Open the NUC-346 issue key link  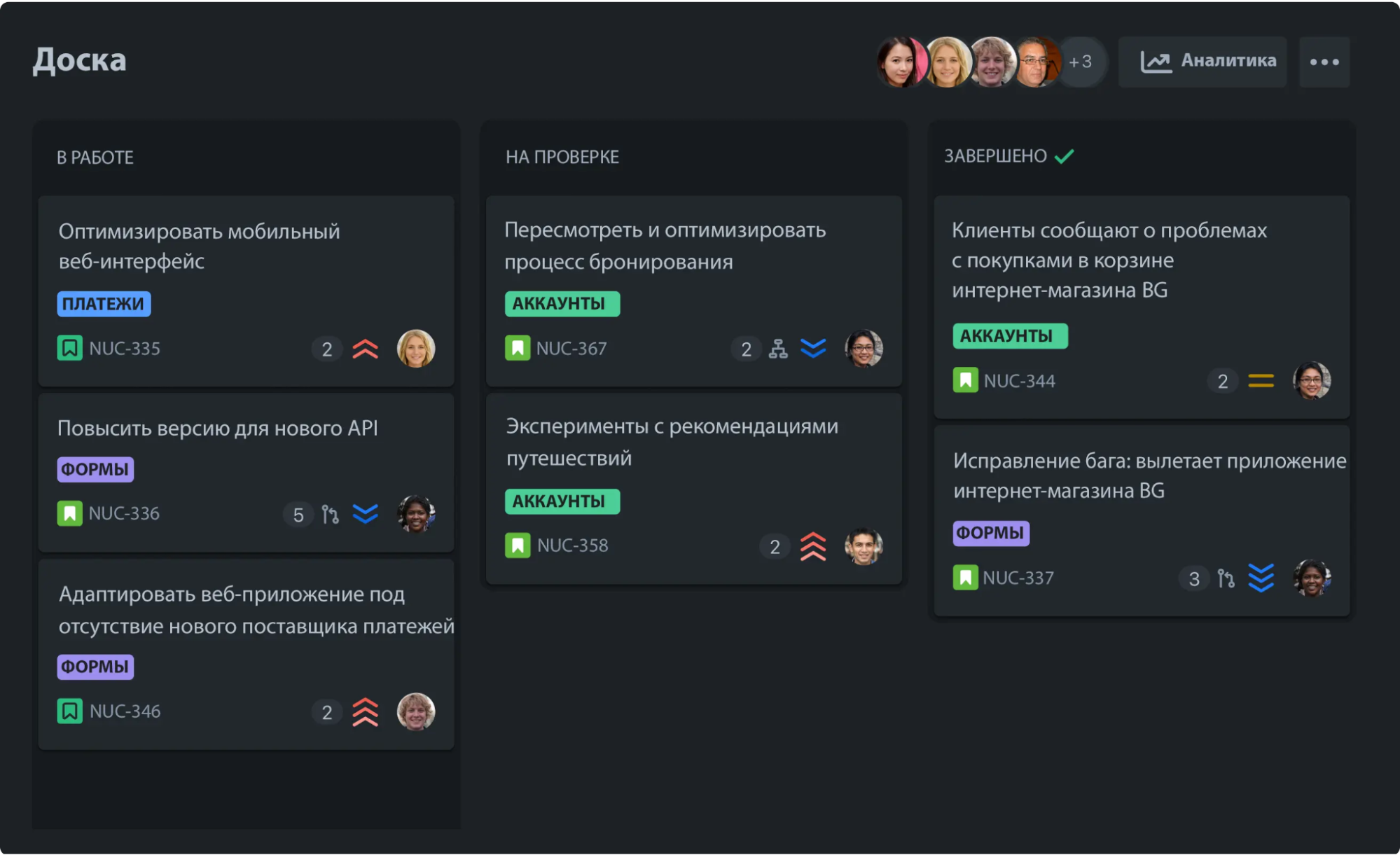[125, 711]
